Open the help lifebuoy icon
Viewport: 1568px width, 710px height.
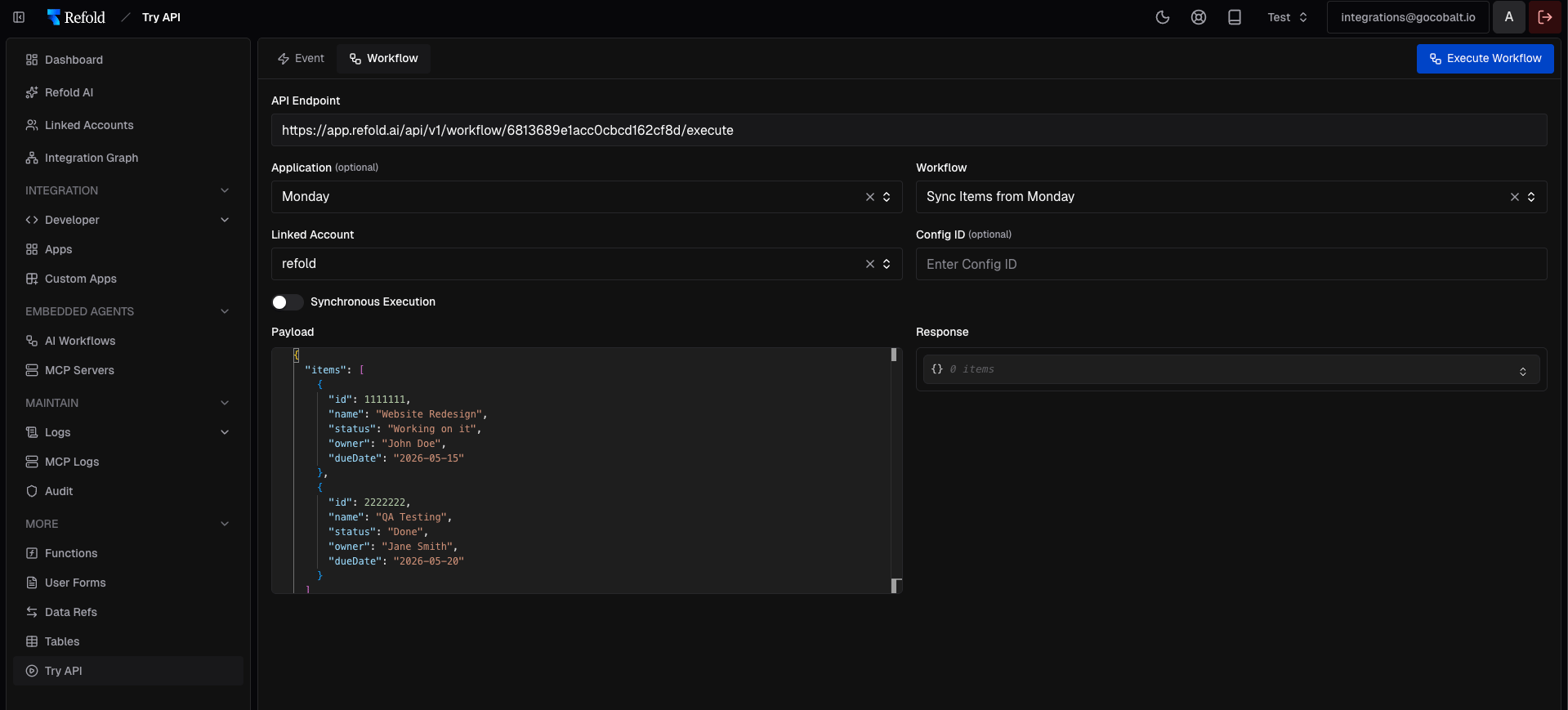coord(1199,17)
